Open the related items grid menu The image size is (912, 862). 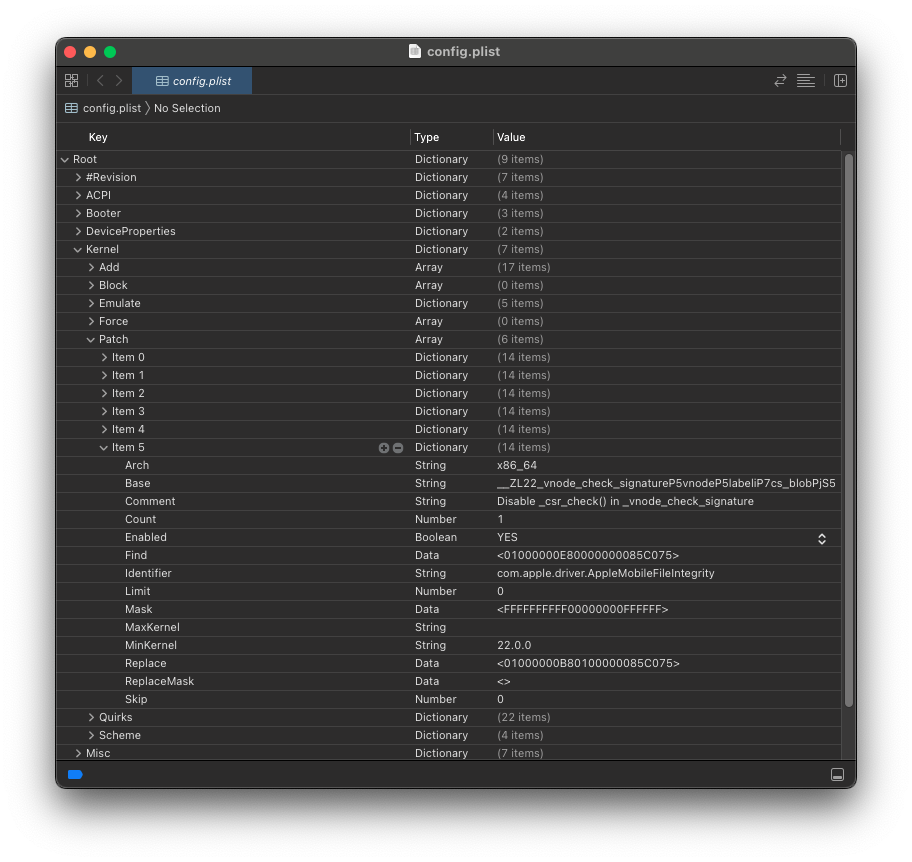point(71,81)
